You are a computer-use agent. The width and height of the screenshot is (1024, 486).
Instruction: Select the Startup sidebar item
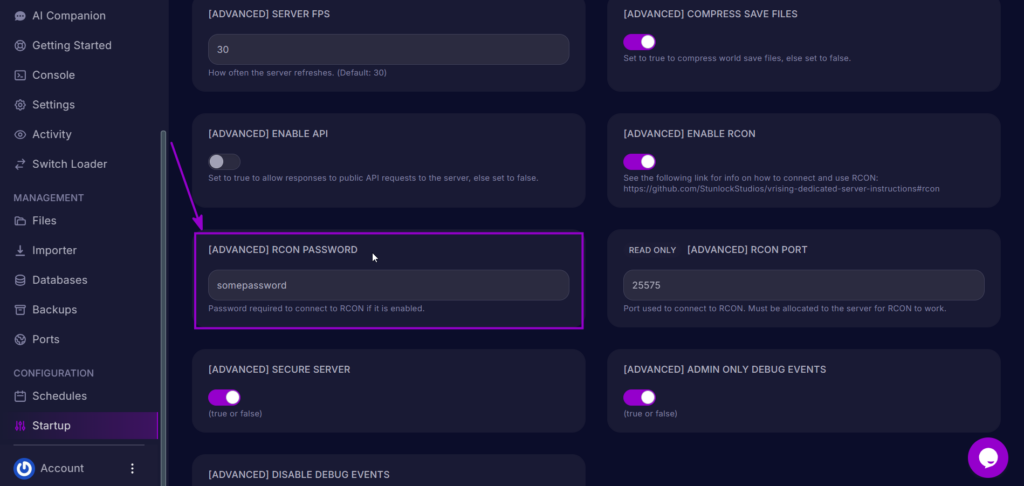pyautogui.click(x=79, y=426)
